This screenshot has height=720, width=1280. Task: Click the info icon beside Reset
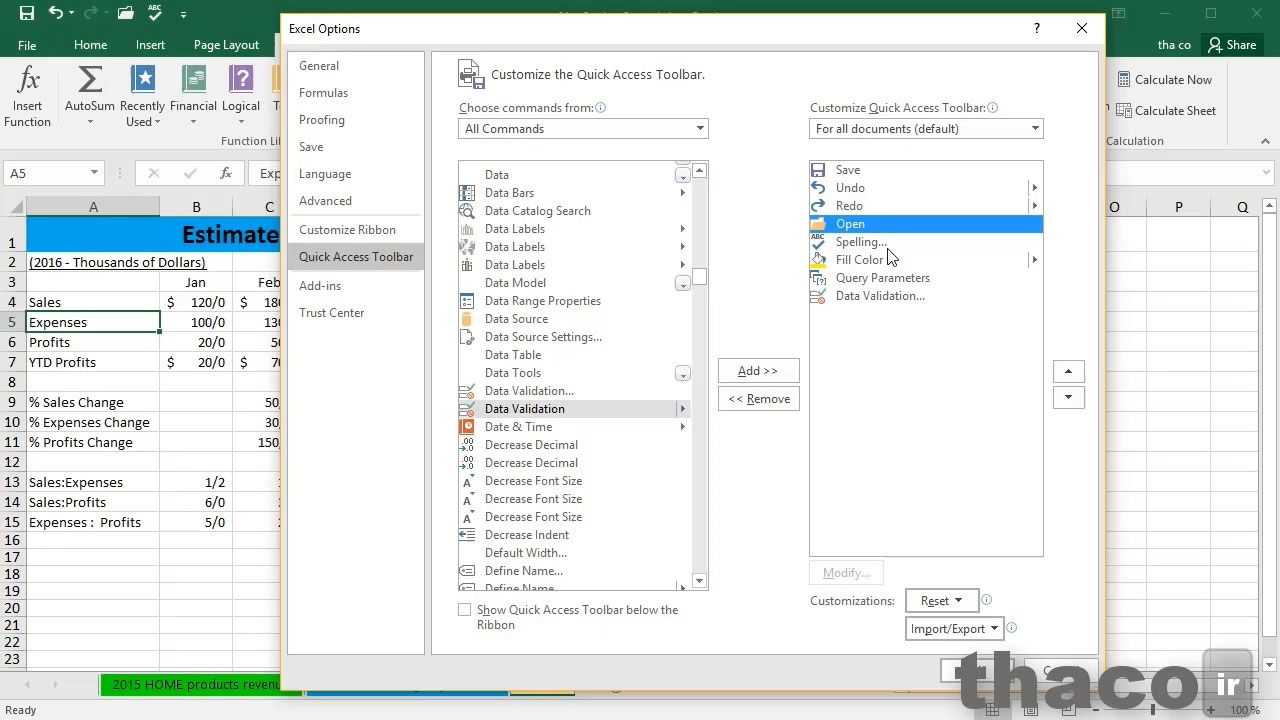click(x=986, y=600)
